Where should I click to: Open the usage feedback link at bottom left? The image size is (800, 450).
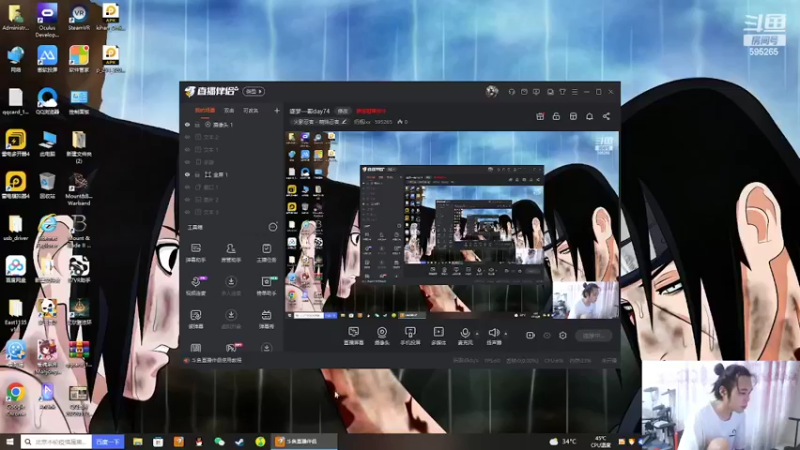click(x=216, y=360)
